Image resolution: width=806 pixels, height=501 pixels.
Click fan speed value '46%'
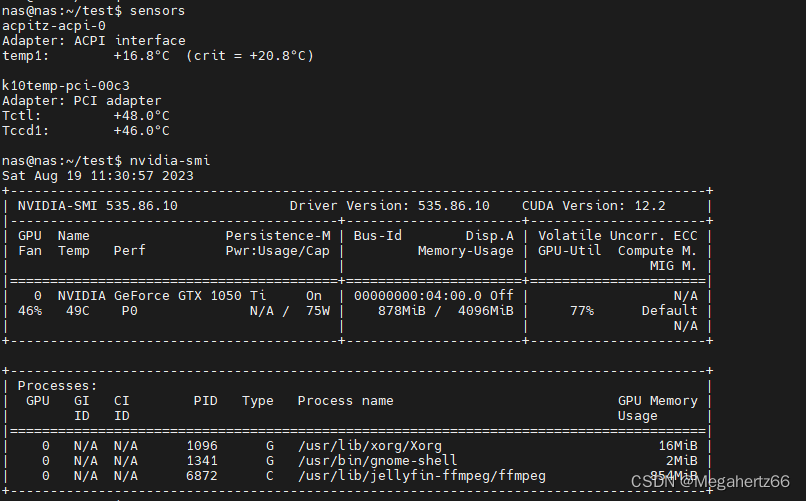30,311
